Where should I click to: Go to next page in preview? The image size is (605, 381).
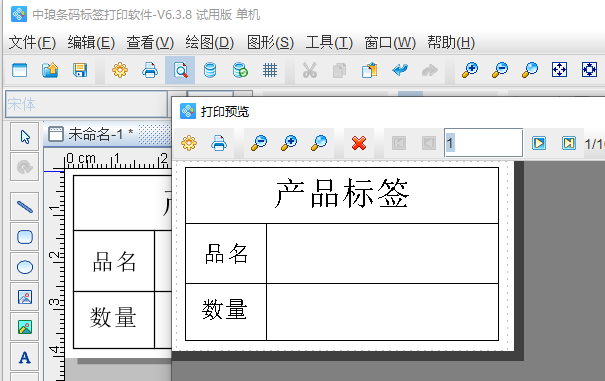coord(539,143)
